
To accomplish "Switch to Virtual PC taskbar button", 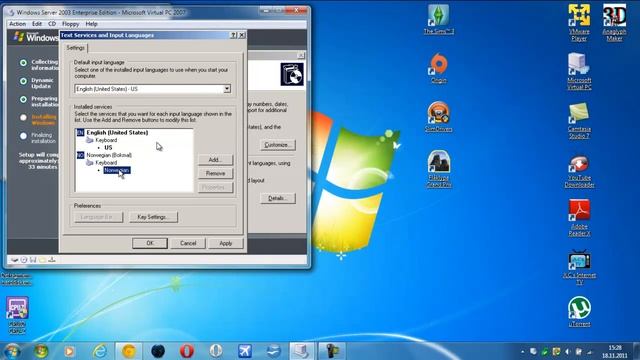I will [x=302, y=351].
